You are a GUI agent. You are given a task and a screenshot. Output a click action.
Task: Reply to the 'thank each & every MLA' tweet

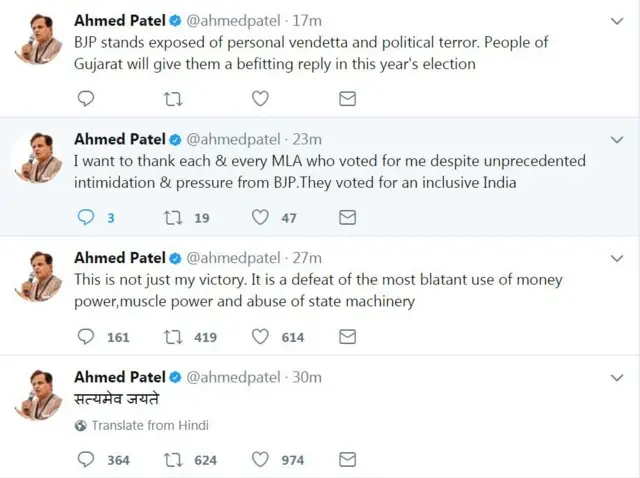pyautogui.click(x=86, y=217)
